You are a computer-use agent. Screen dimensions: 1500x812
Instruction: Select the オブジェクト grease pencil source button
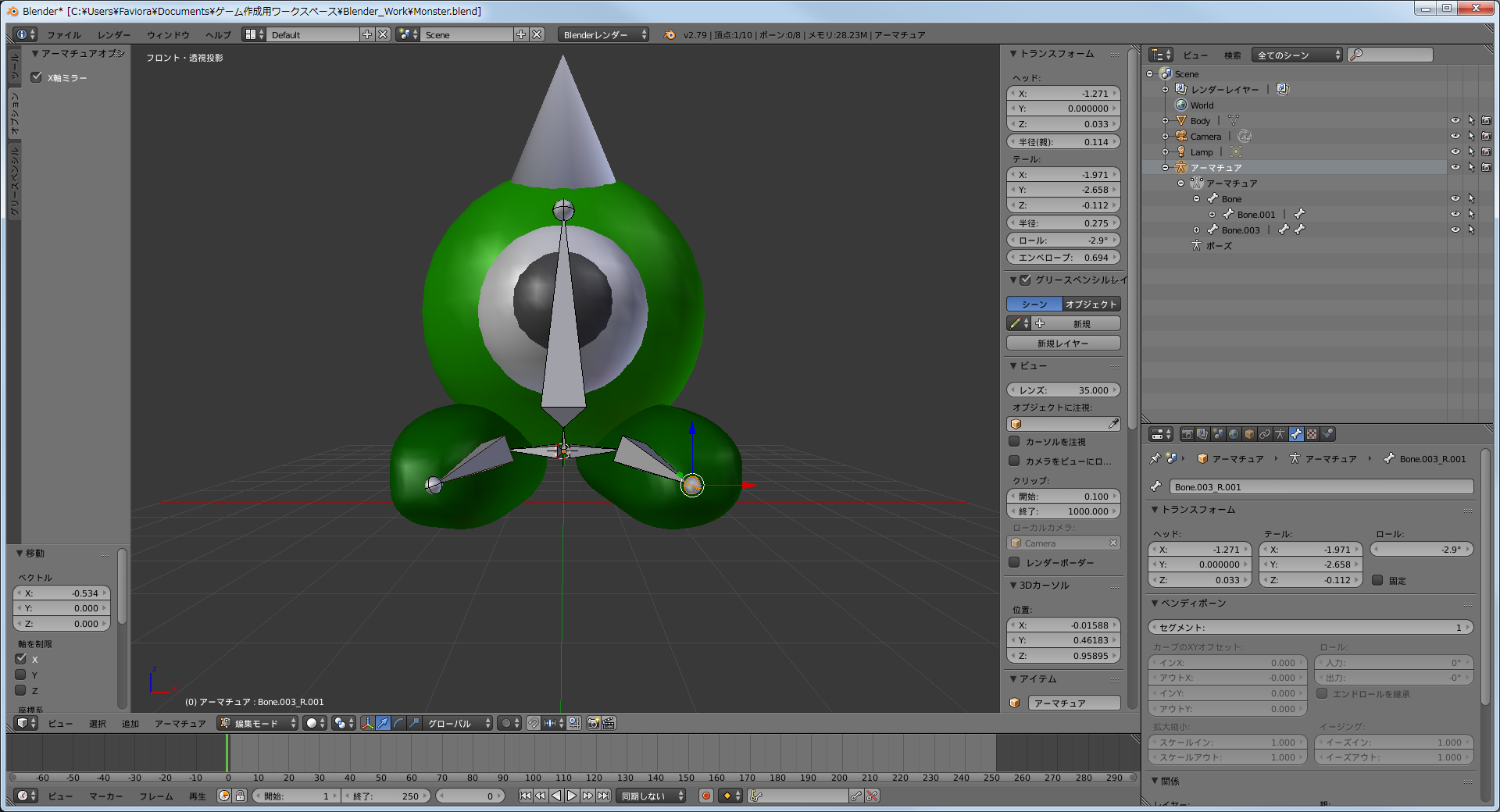[1091, 304]
